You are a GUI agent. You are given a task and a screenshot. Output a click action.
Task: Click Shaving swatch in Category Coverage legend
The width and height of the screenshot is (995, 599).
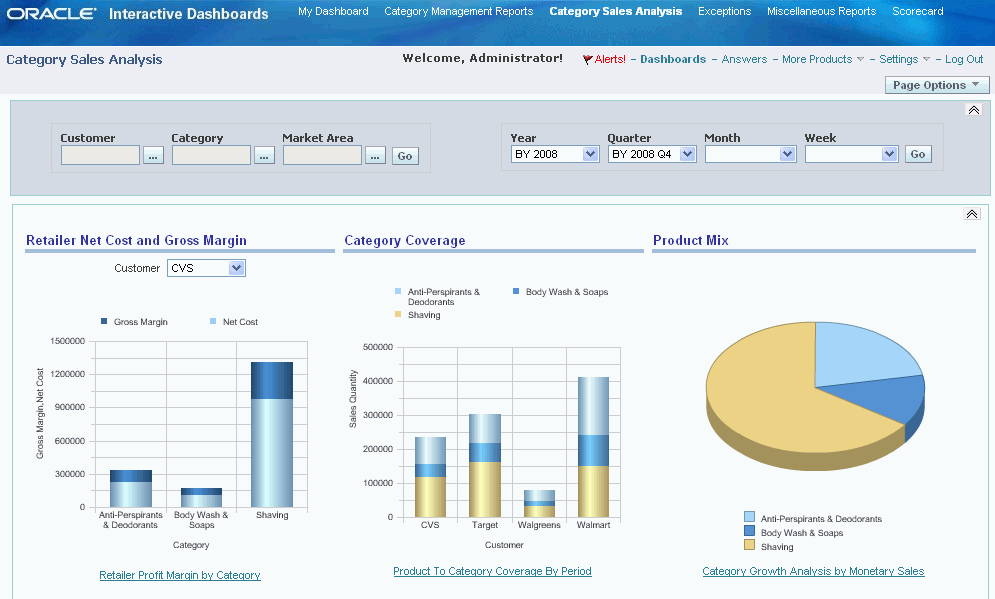398,314
